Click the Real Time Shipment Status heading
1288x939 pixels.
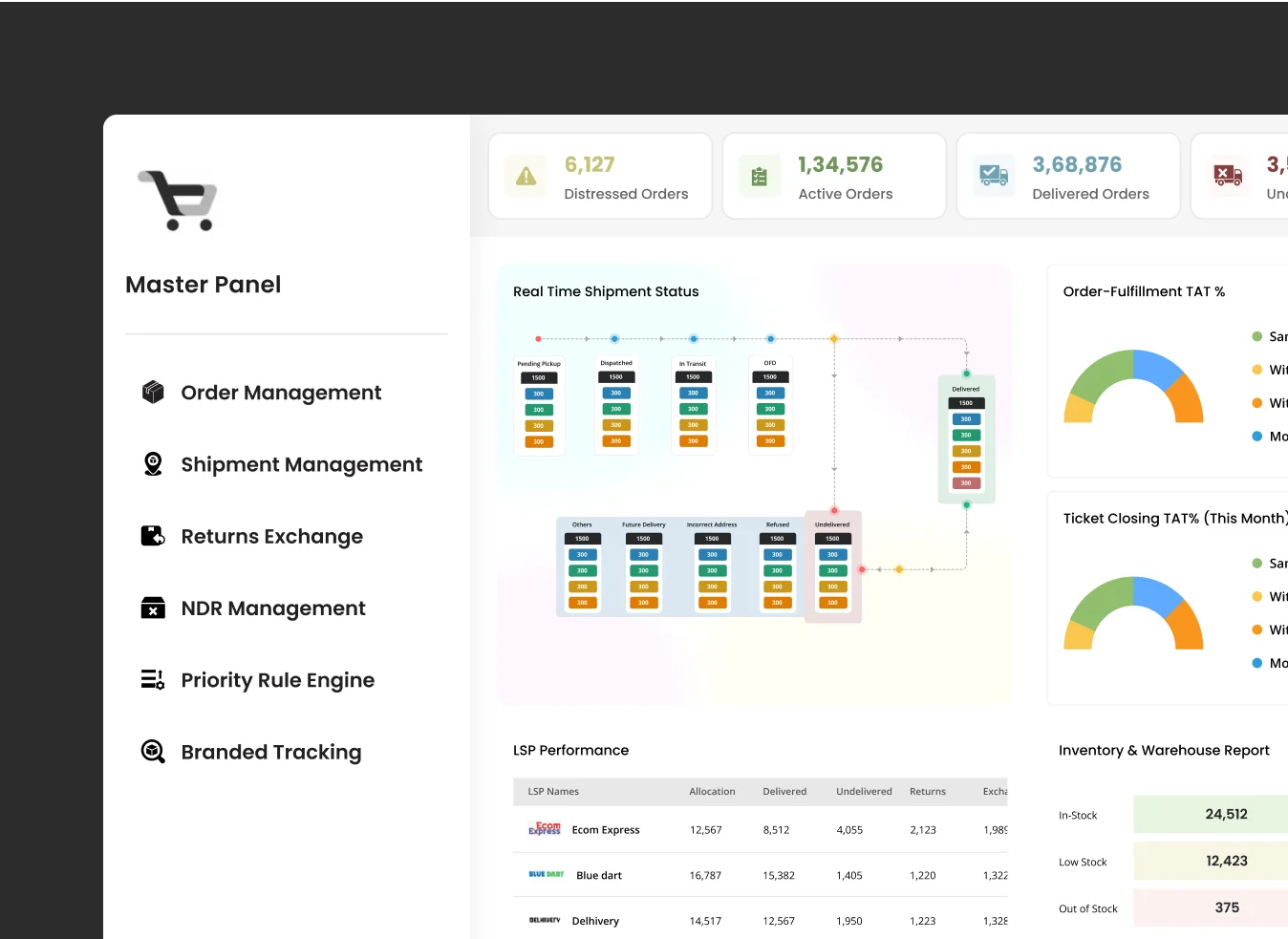pyautogui.click(x=606, y=291)
